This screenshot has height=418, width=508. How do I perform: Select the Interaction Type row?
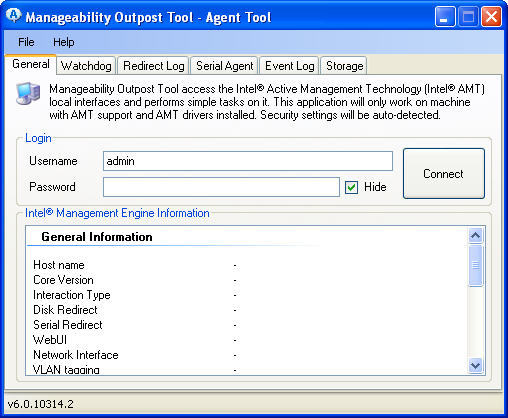(x=246, y=295)
